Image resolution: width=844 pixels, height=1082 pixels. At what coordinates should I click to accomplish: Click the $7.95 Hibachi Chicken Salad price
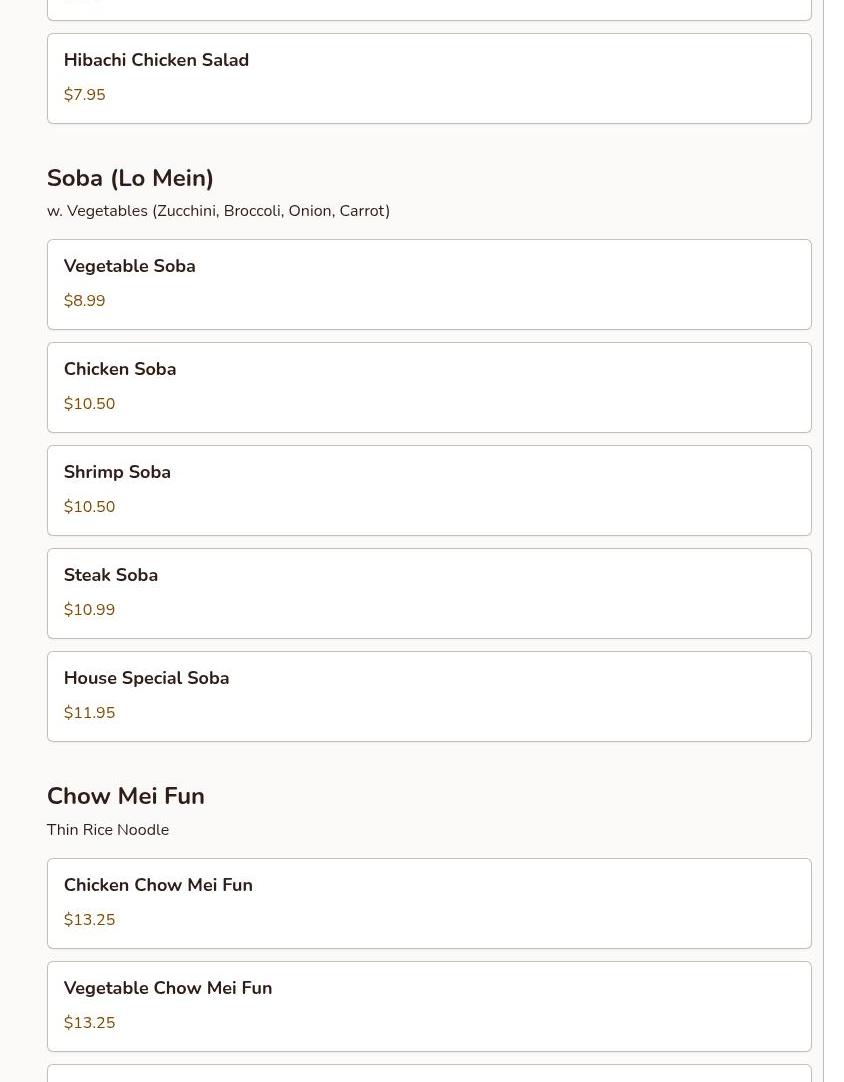click(84, 95)
